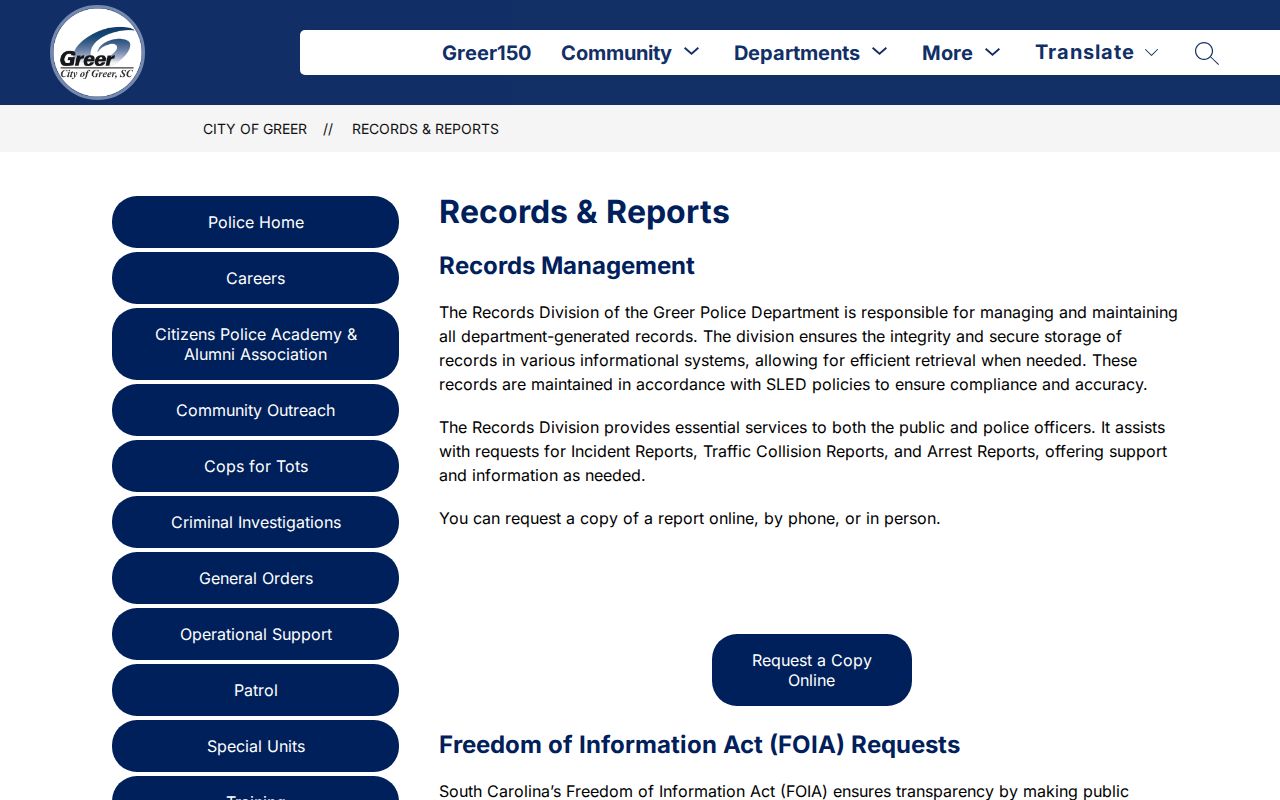Open Operational Support page
The image size is (1280, 800).
[x=255, y=634]
